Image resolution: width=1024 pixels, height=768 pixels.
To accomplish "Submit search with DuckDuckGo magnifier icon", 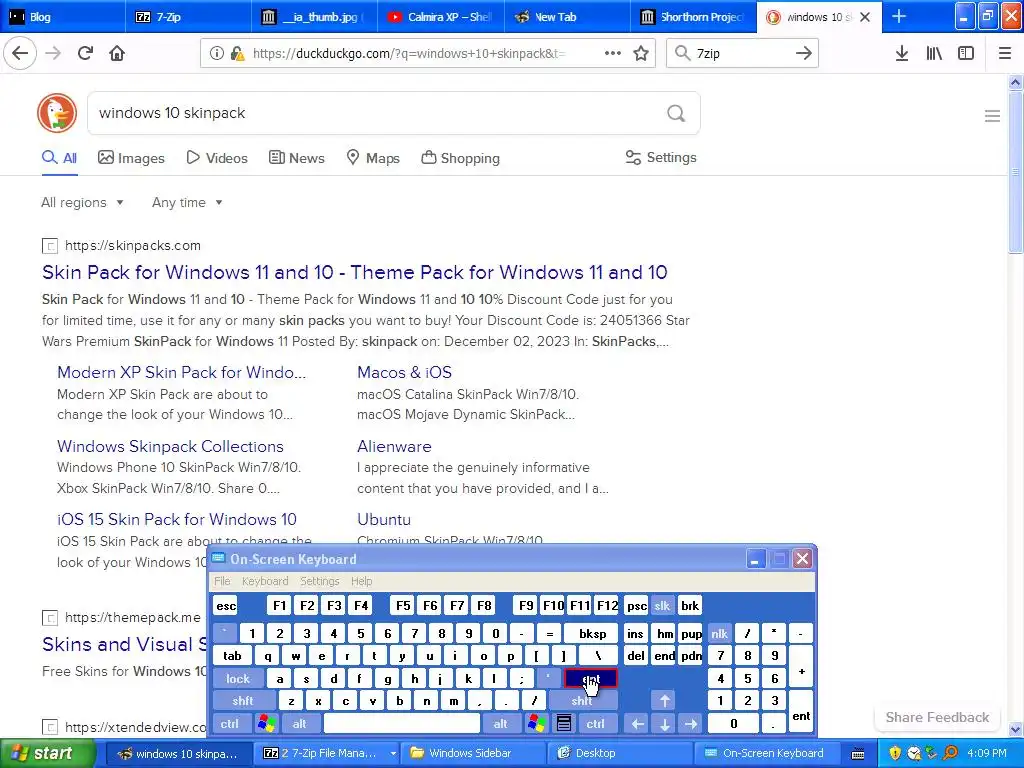I will click(x=676, y=114).
